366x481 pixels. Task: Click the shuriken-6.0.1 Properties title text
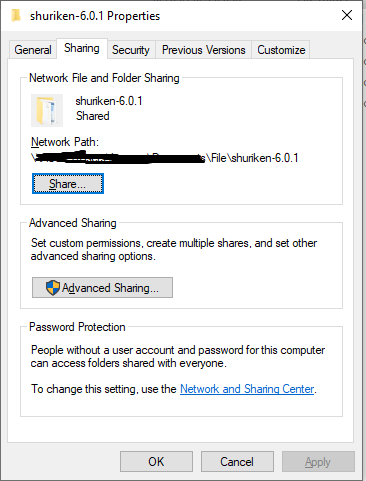coord(95,16)
